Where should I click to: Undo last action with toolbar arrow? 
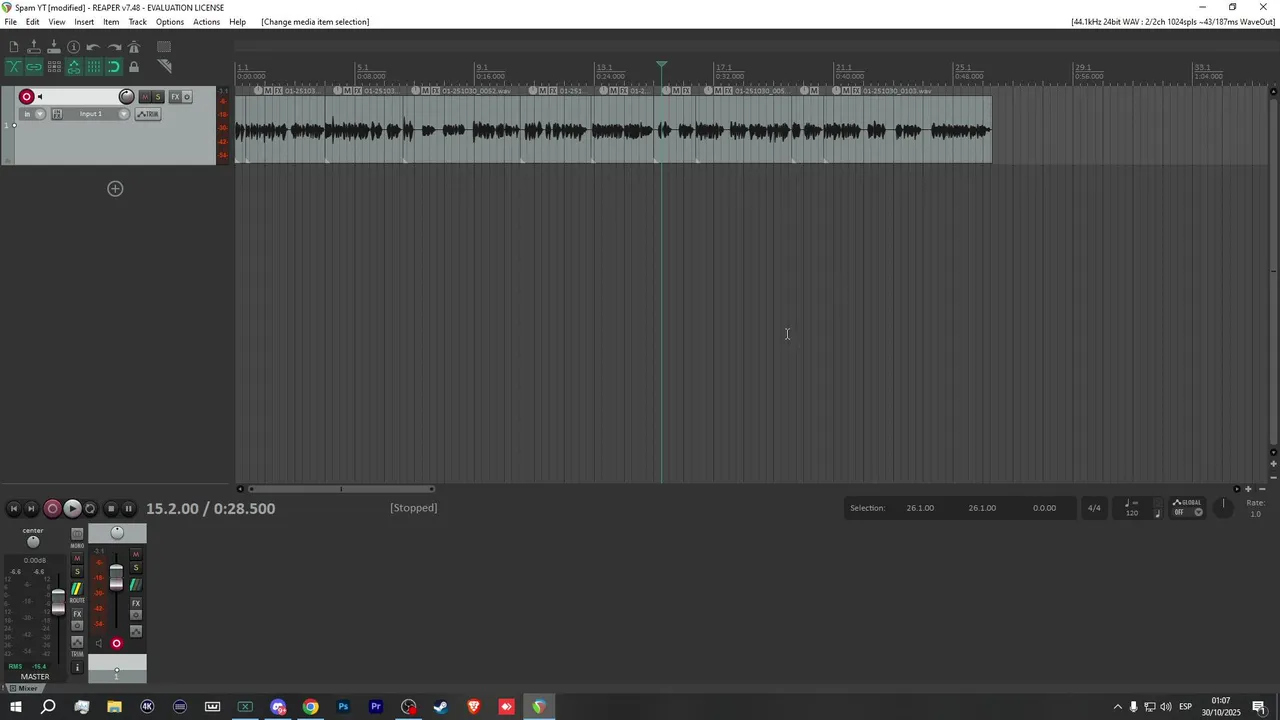point(93,47)
